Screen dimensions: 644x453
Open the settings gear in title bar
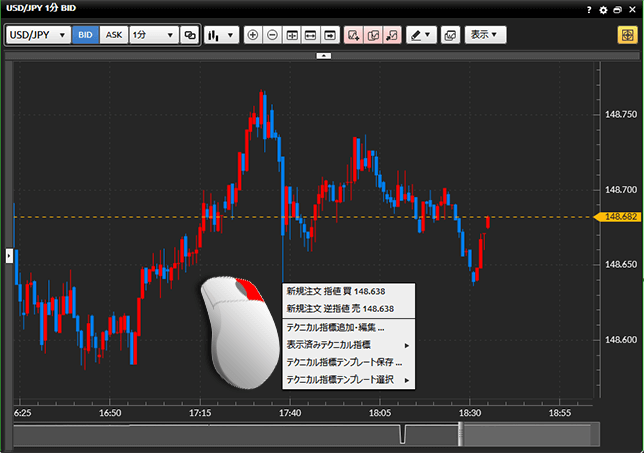coord(603,10)
